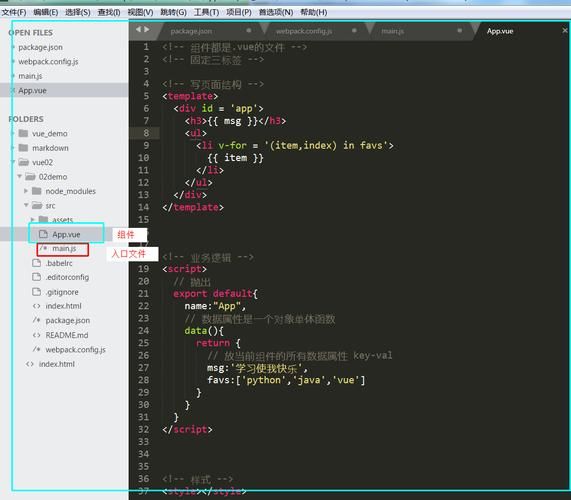The image size is (571, 500).
Task: Collapse the 02demo folder arrow
Action: point(20,177)
